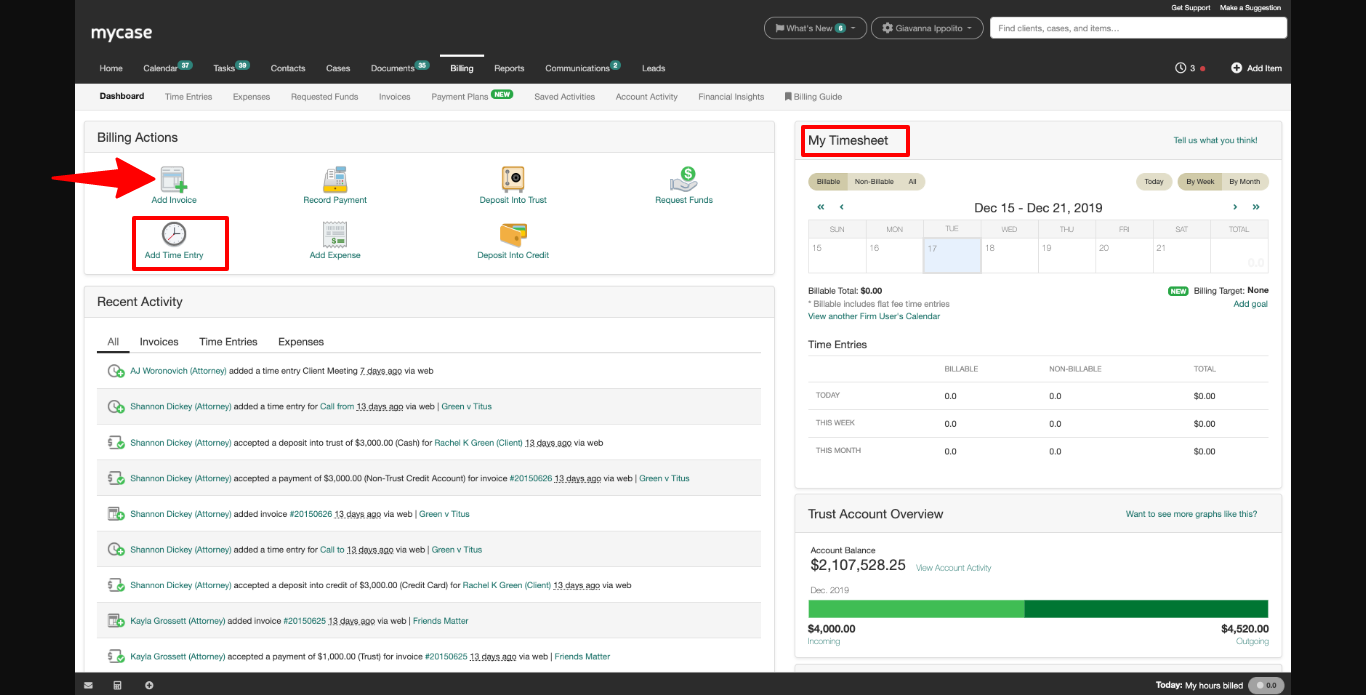Screen dimensions: 1366x695
Task: Open the Giavanna Ippolito account menu
Action: 927,28
